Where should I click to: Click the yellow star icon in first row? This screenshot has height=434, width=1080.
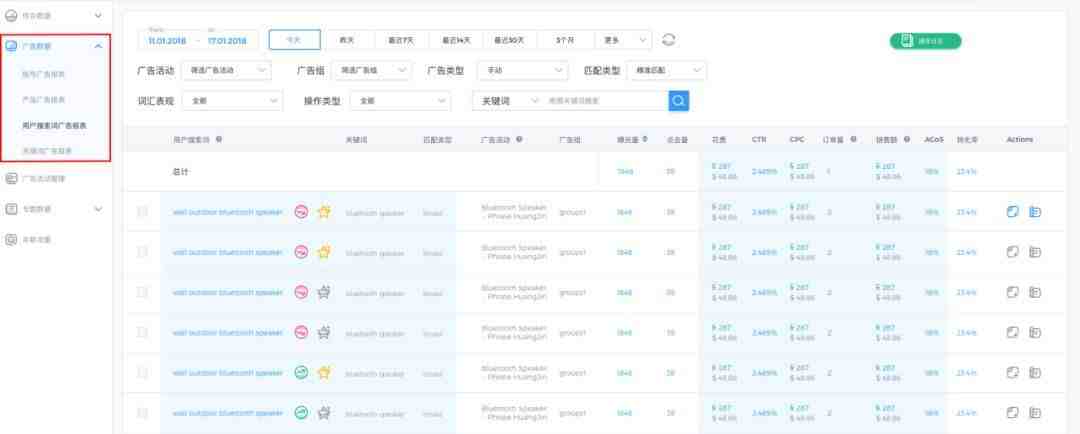323,212
